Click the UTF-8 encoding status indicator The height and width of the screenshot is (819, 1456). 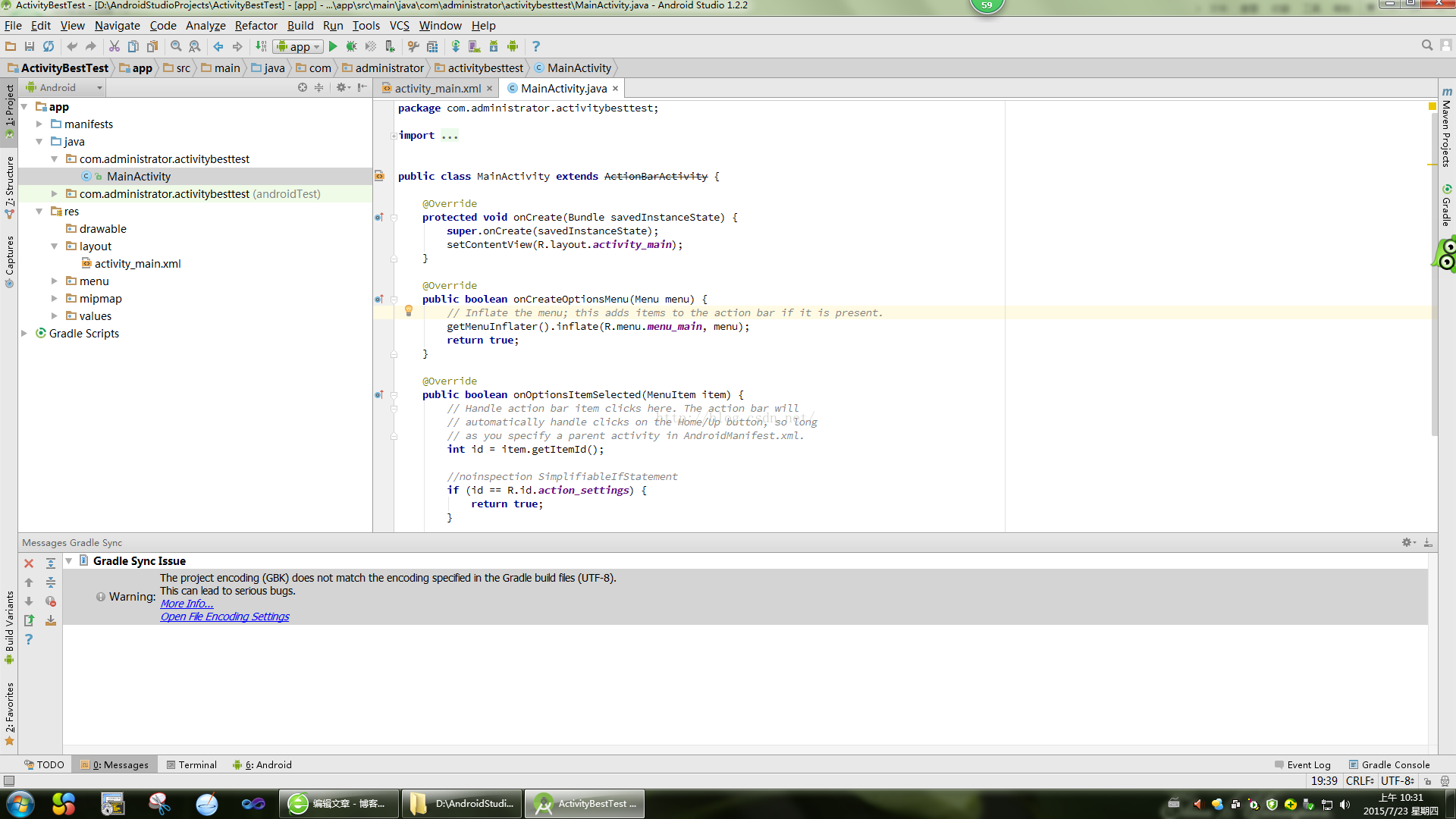click(1396, 780)
